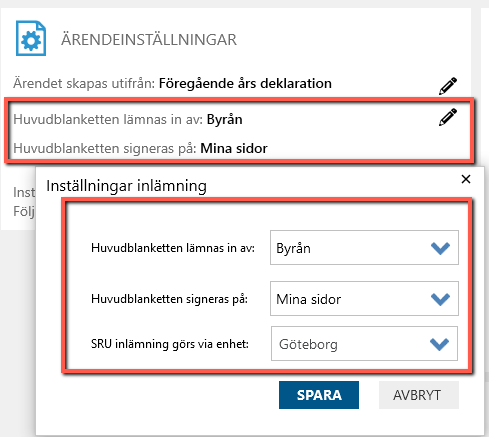The image size is (489, 437).
Task: Open the 'Huvudblanketten signeras på' combo box
Action: pyautogui.click(x=364, y=298)
